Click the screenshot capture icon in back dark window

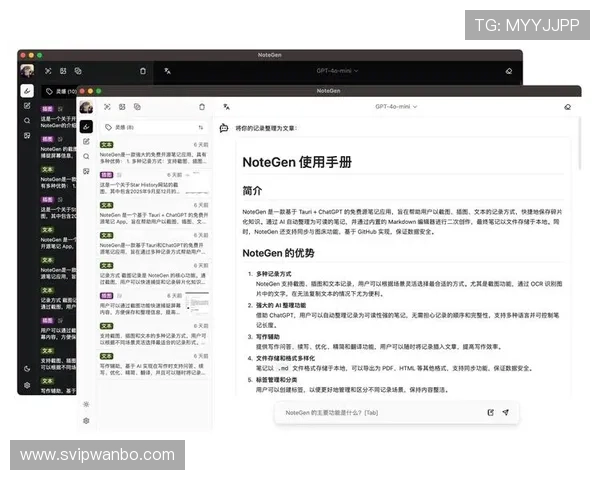point(48,71)
